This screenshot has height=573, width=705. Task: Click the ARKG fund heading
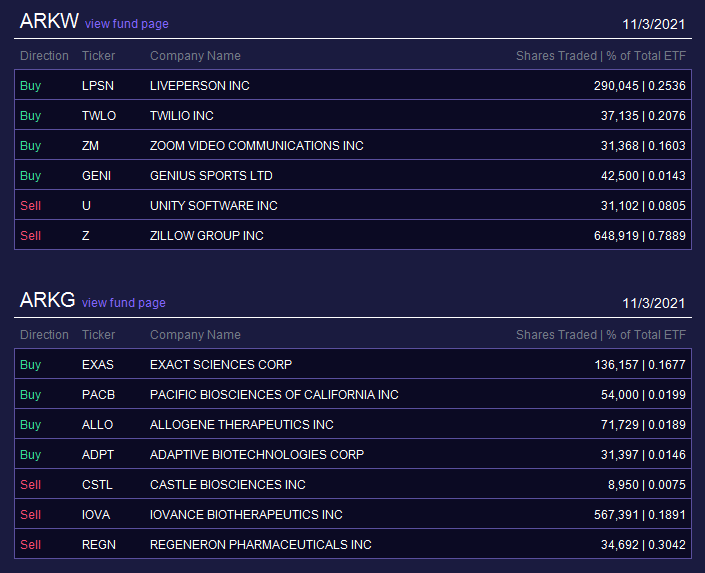(47, 300)
